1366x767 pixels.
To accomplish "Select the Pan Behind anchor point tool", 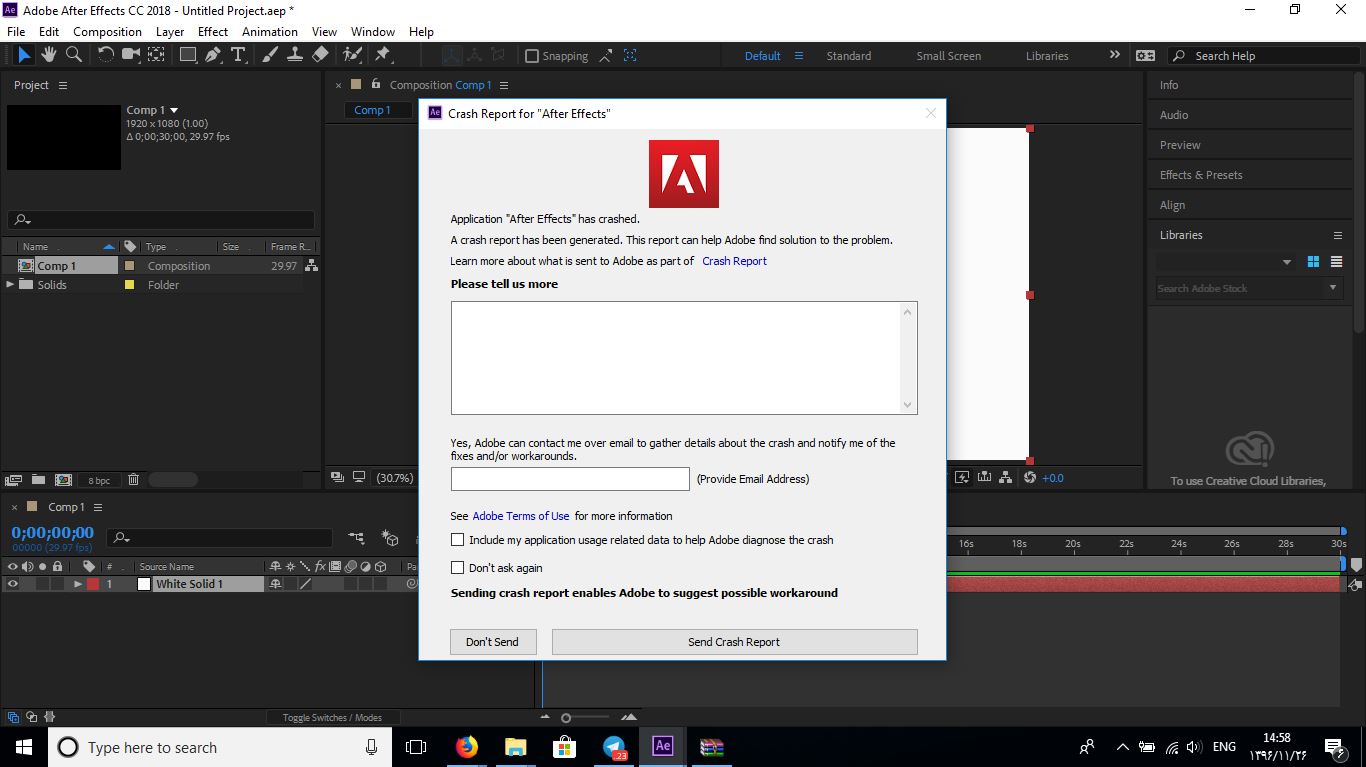I will 157,55.
